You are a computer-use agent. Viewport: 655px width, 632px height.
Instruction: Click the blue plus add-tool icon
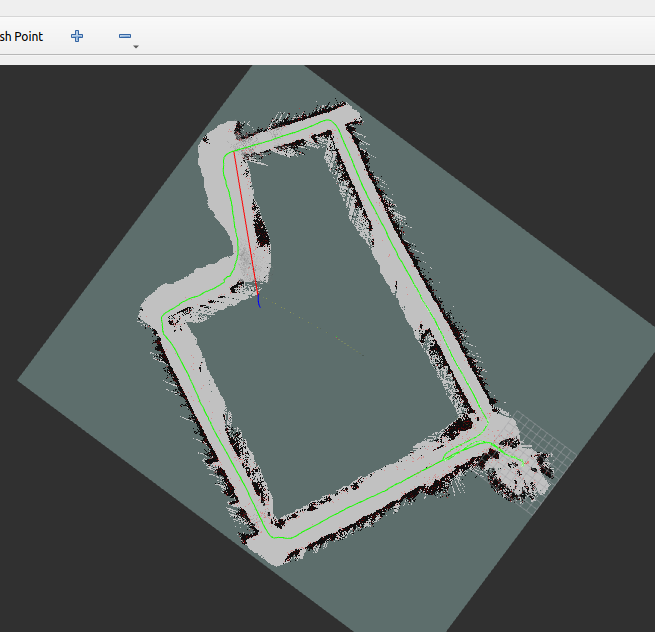click(x=77, y=36)
